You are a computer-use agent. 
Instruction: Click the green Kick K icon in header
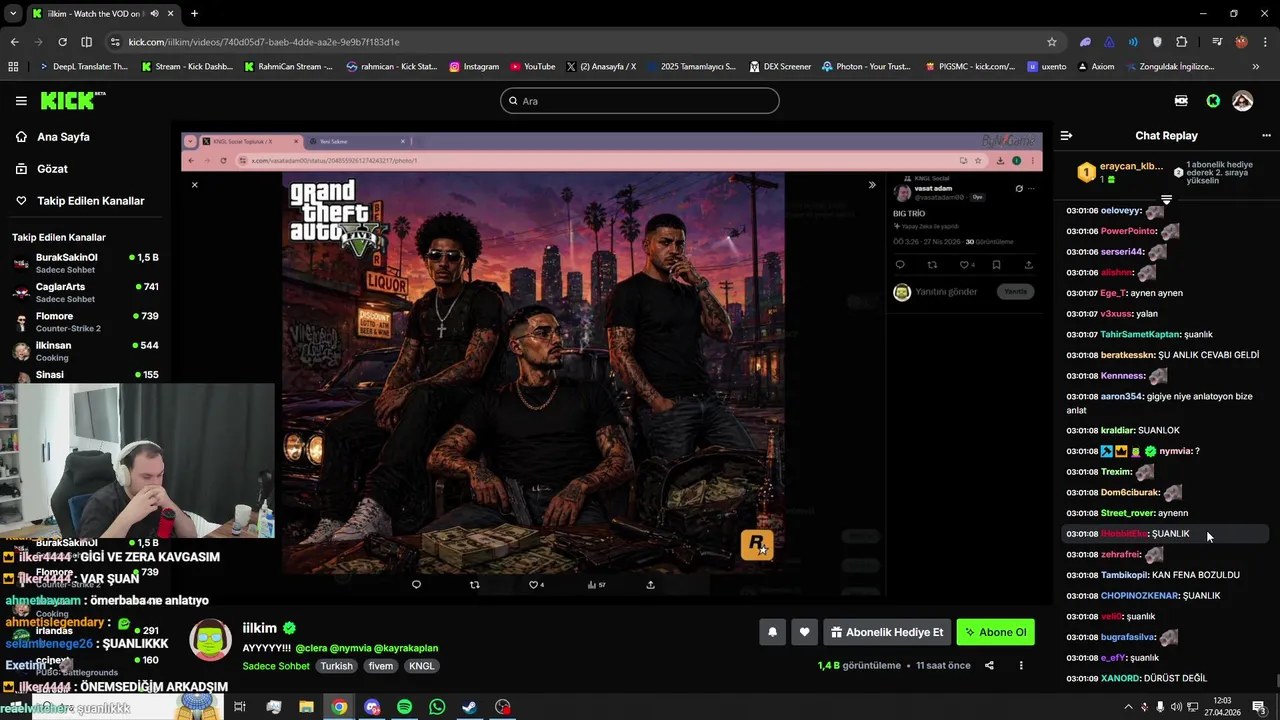click(1213, 101)
